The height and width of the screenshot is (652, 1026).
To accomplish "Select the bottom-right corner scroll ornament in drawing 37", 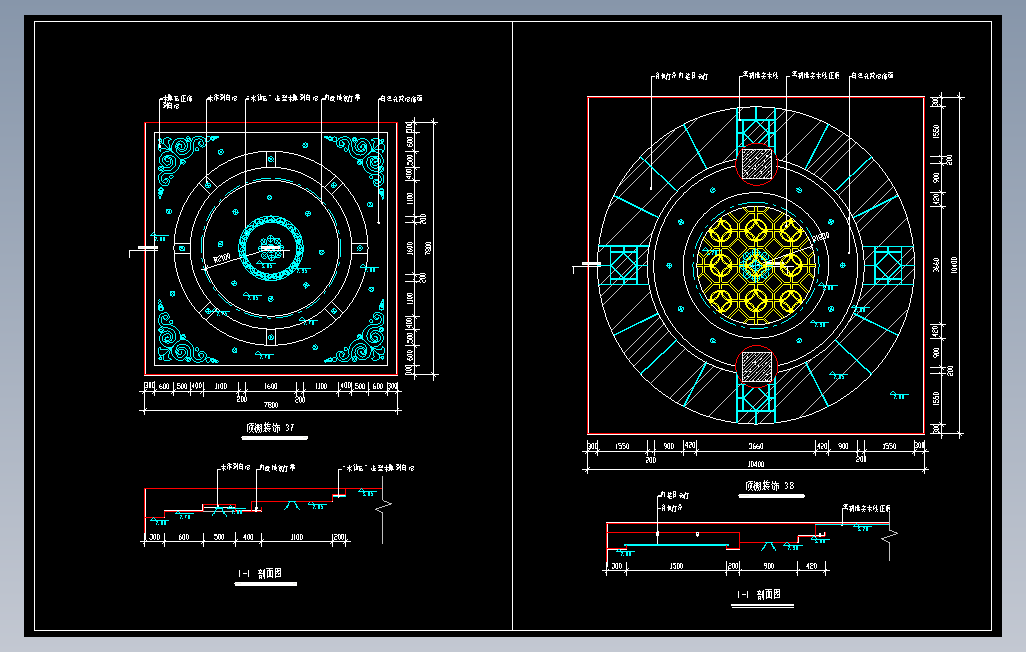I will click(x=355, y=332).
